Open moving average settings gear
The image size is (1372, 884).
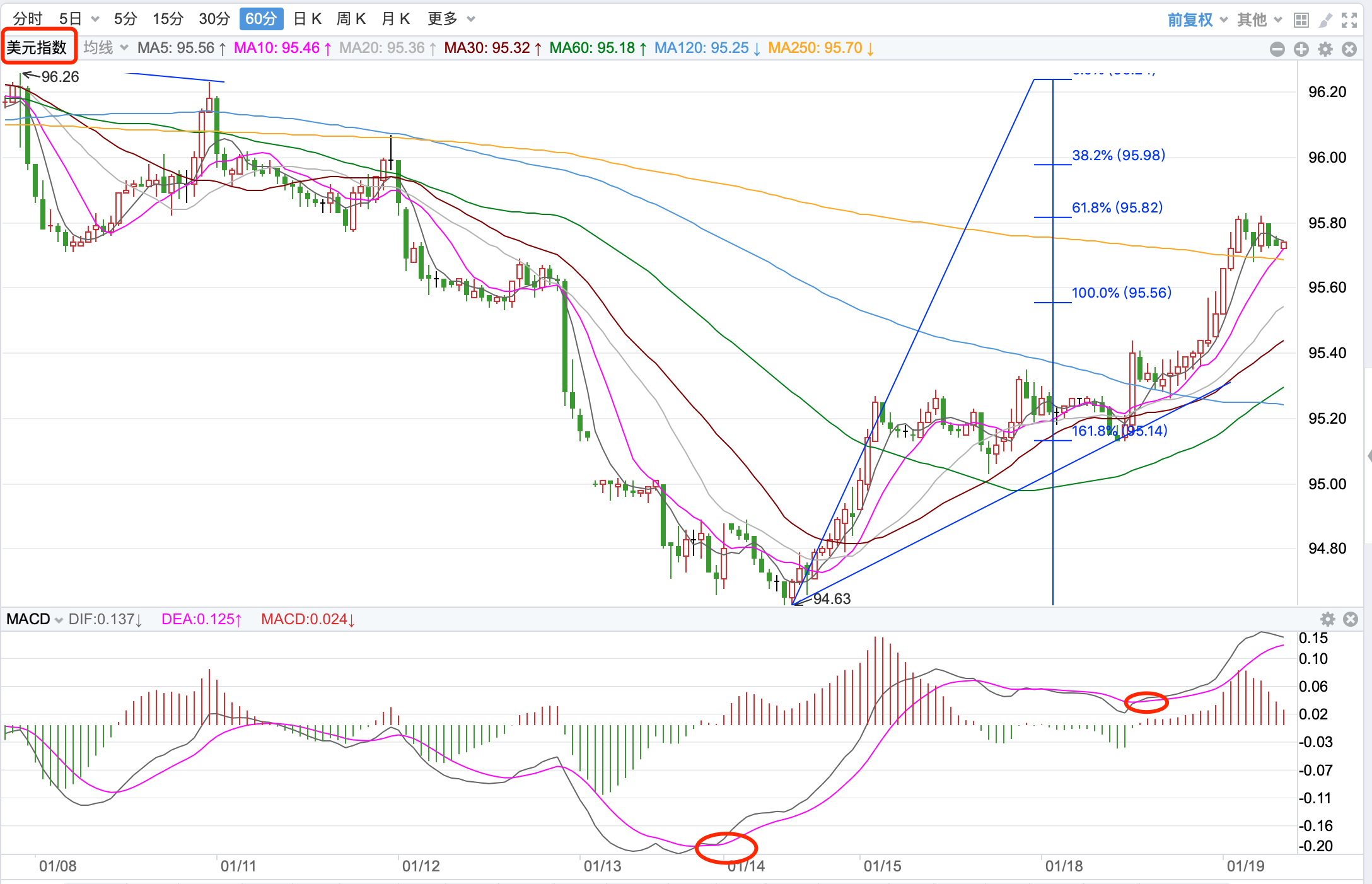point(1325,49)
